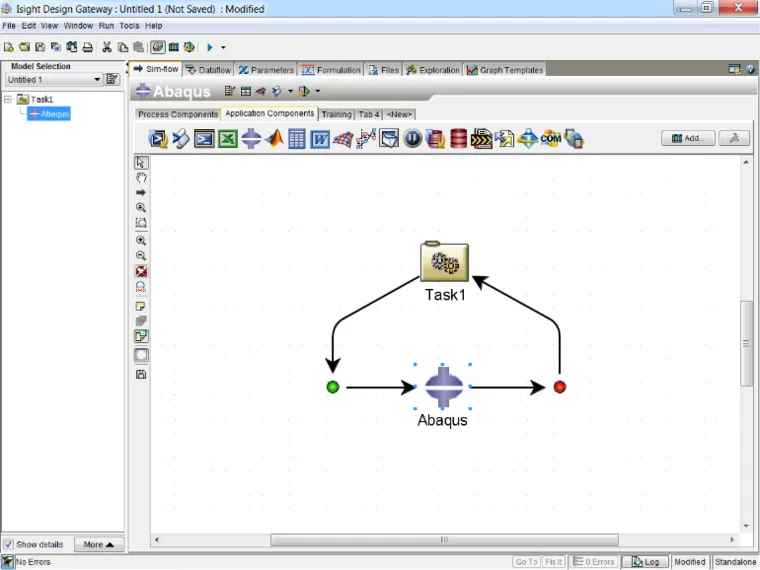Click the Copy toolbar icon

tap(123, 47)
